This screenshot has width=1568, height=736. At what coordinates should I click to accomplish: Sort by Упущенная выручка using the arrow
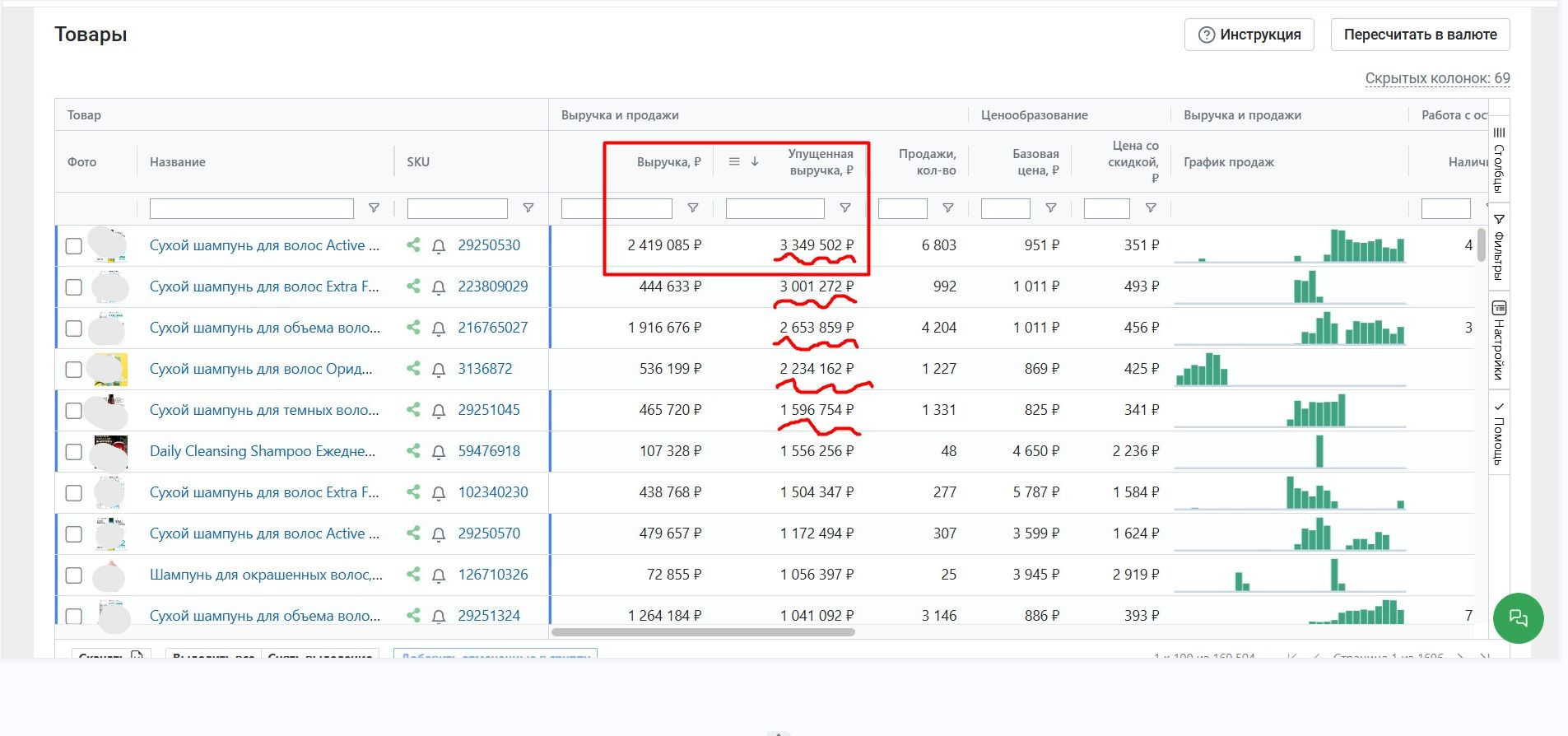tap(755, 162)
